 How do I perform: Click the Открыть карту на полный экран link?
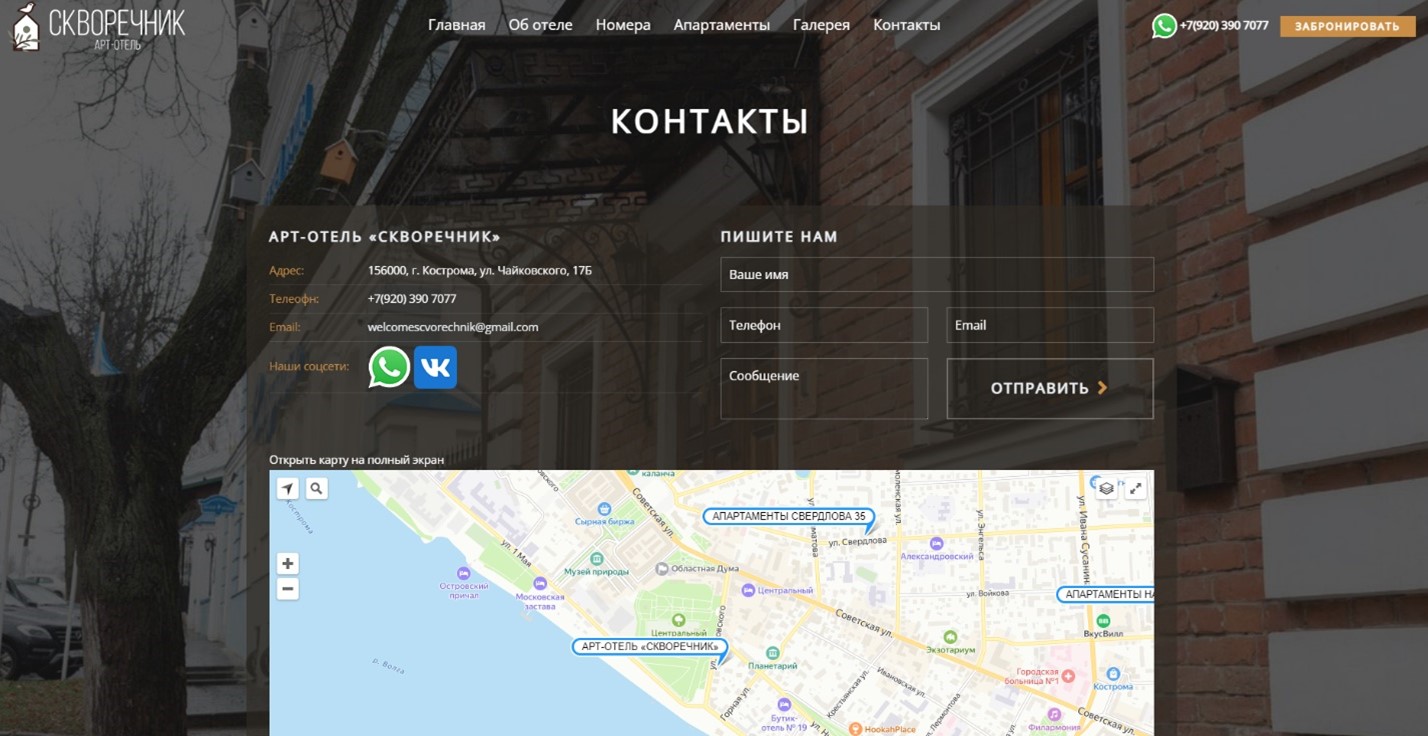coord(356,460)
